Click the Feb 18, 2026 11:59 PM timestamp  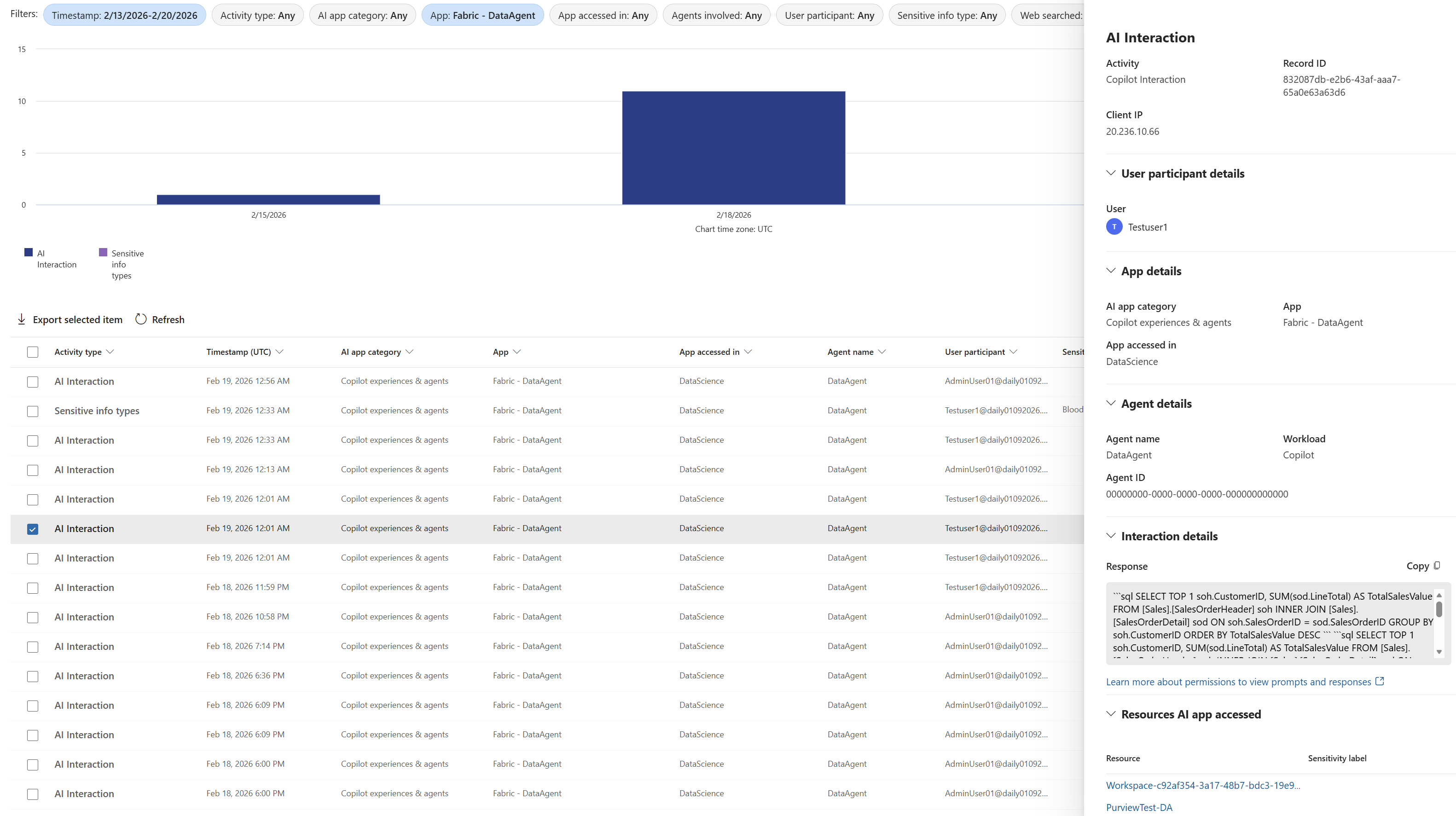[x=248, y=587]
